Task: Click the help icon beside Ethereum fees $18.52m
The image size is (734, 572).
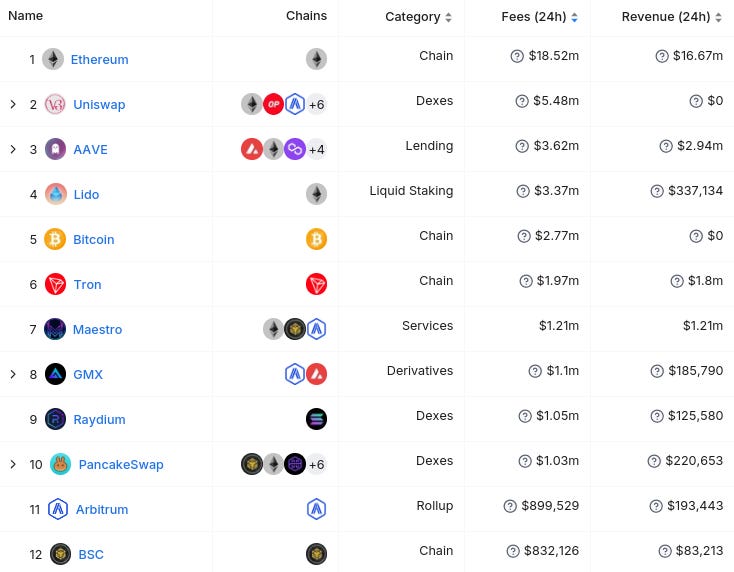Action: point(517,56)
